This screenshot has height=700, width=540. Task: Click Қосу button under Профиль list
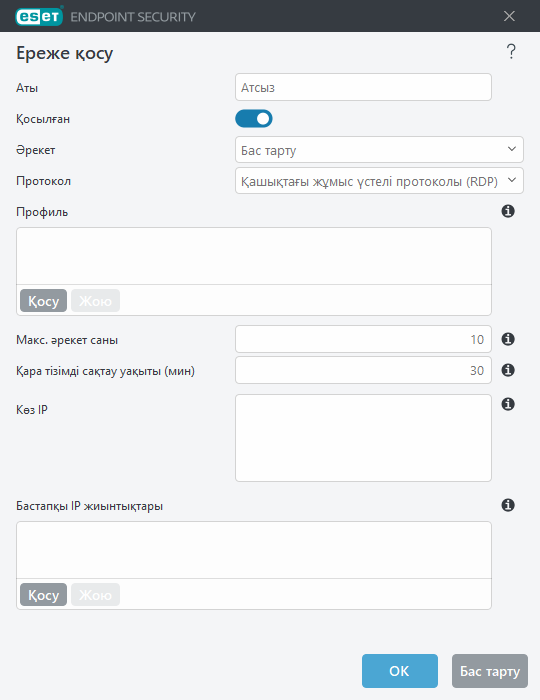click(x=43, y=300)
